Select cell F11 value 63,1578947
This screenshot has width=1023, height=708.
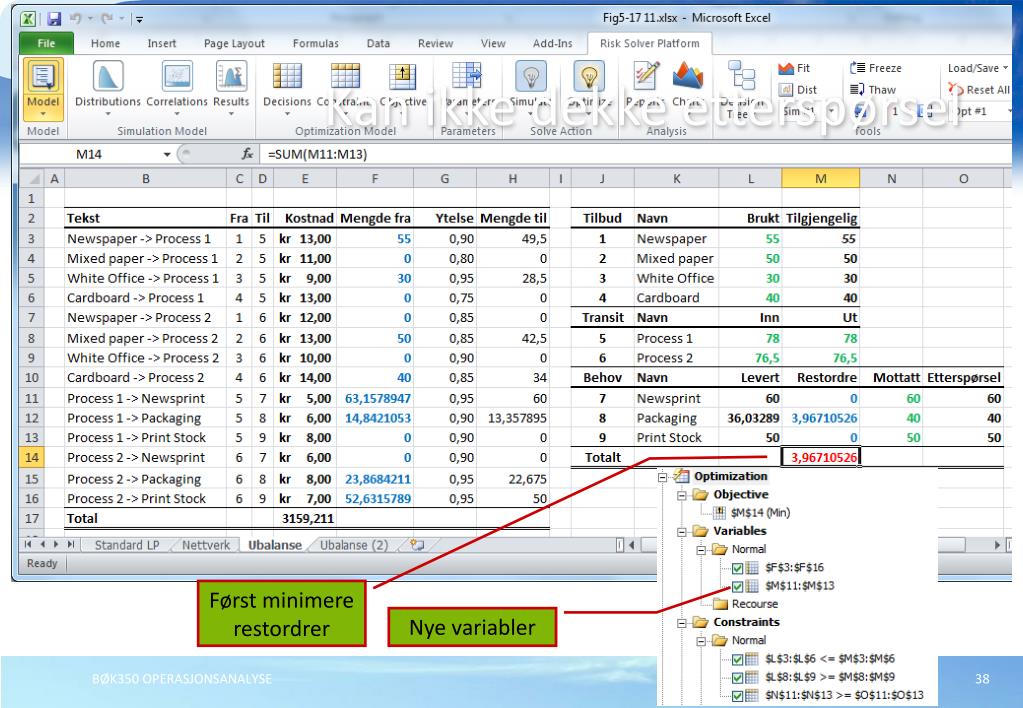coord(374,398)
